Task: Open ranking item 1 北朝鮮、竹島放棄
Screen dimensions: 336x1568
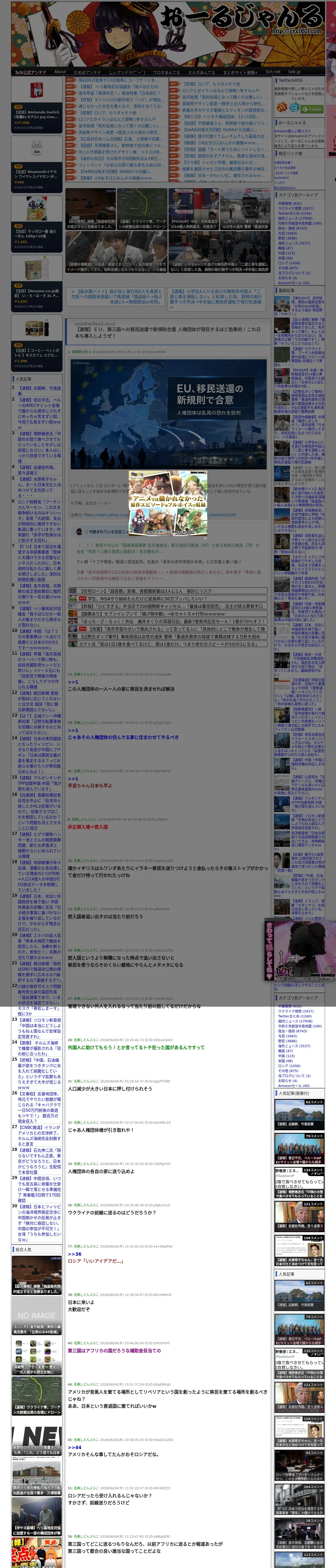Action: point(40,390)
